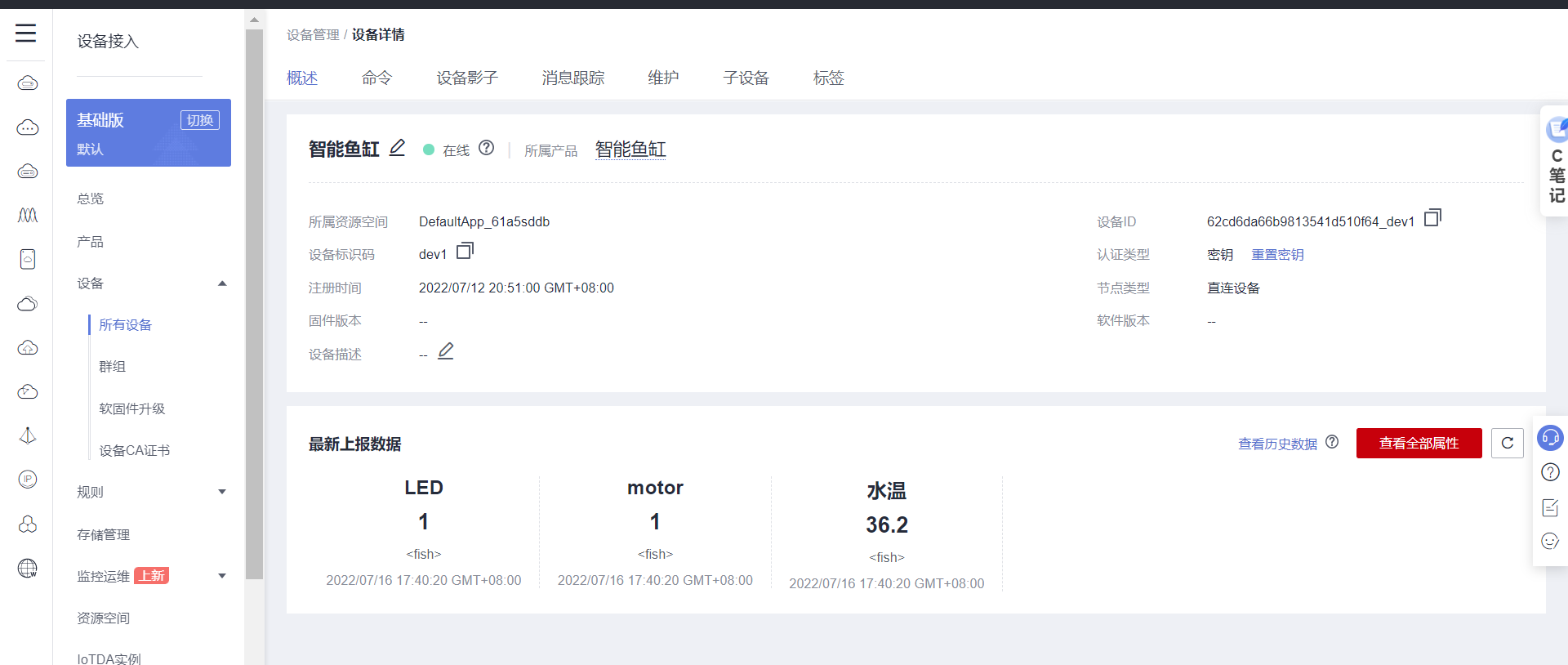Open the 智能鱼缸 product link

(630, 150)
